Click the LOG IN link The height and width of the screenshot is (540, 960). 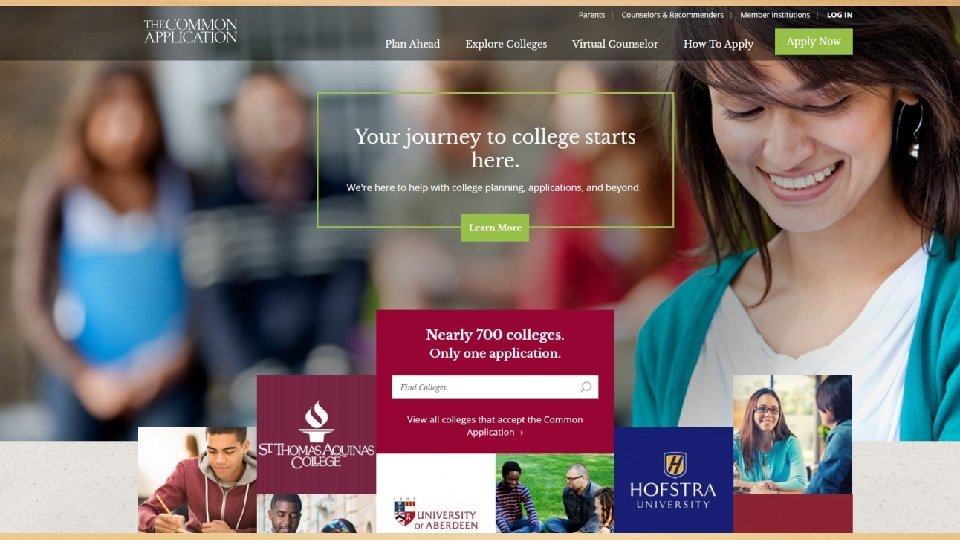coord(839,15)
